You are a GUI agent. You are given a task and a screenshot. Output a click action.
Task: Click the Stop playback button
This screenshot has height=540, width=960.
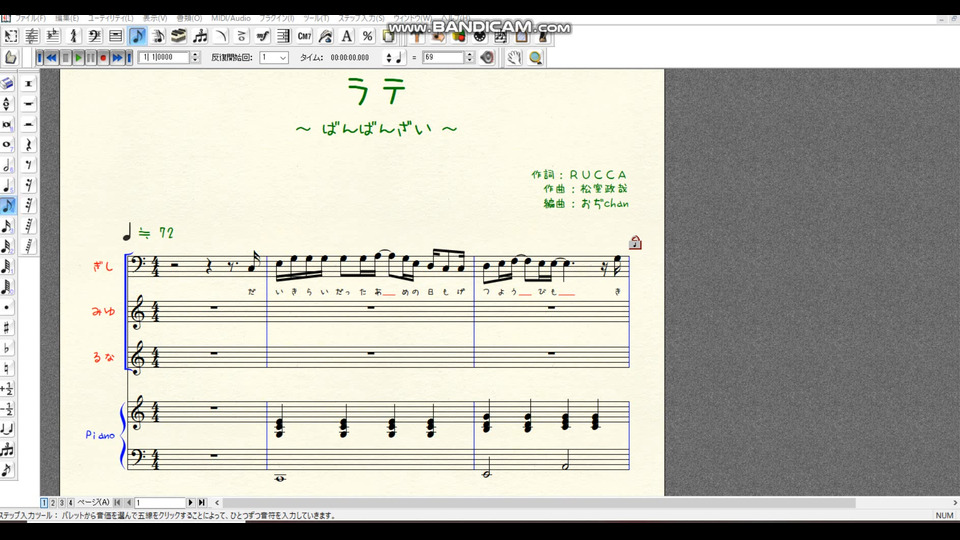coord(66,58)
